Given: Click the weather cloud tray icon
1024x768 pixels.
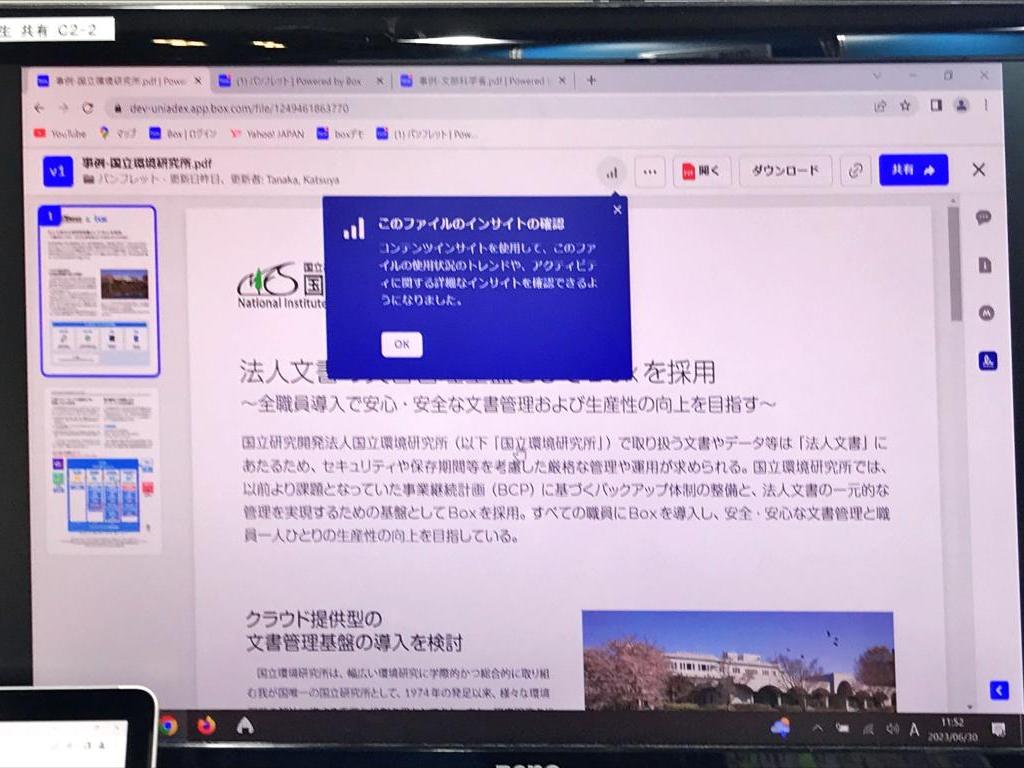Looking at the screenshot, I should tap(780, 727).
